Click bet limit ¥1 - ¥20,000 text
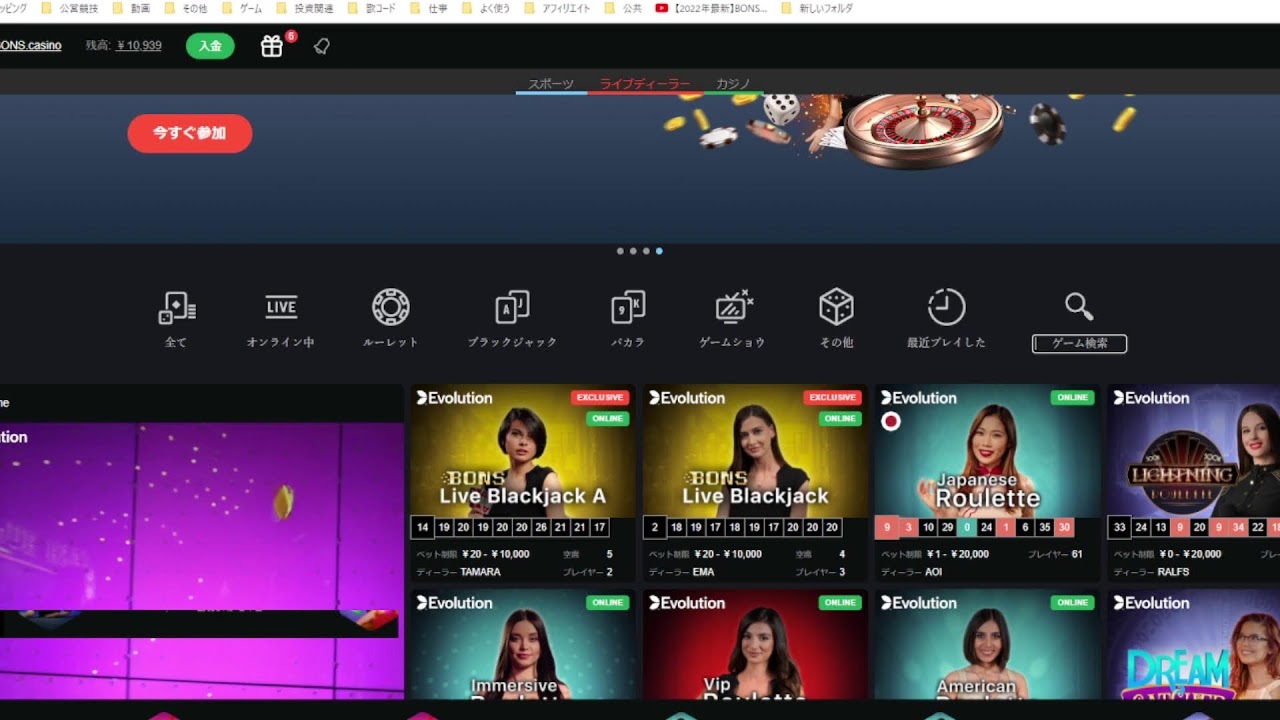Image resolution: width=1280 pixels, height=720 pixels. coord(957,554)
